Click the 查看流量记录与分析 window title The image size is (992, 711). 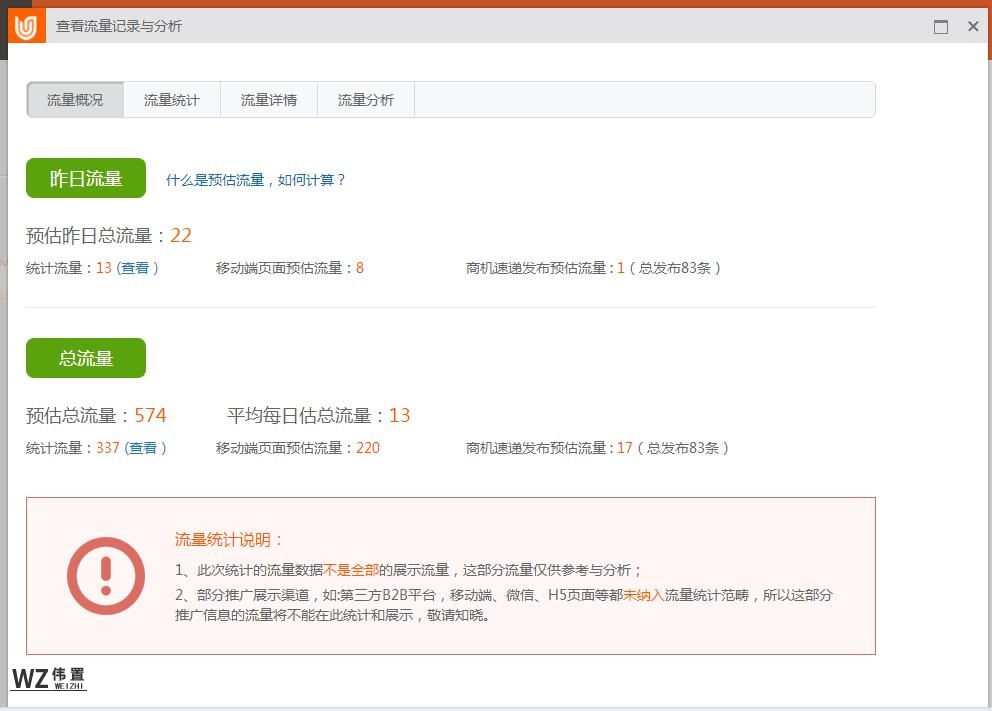(119, 27)
